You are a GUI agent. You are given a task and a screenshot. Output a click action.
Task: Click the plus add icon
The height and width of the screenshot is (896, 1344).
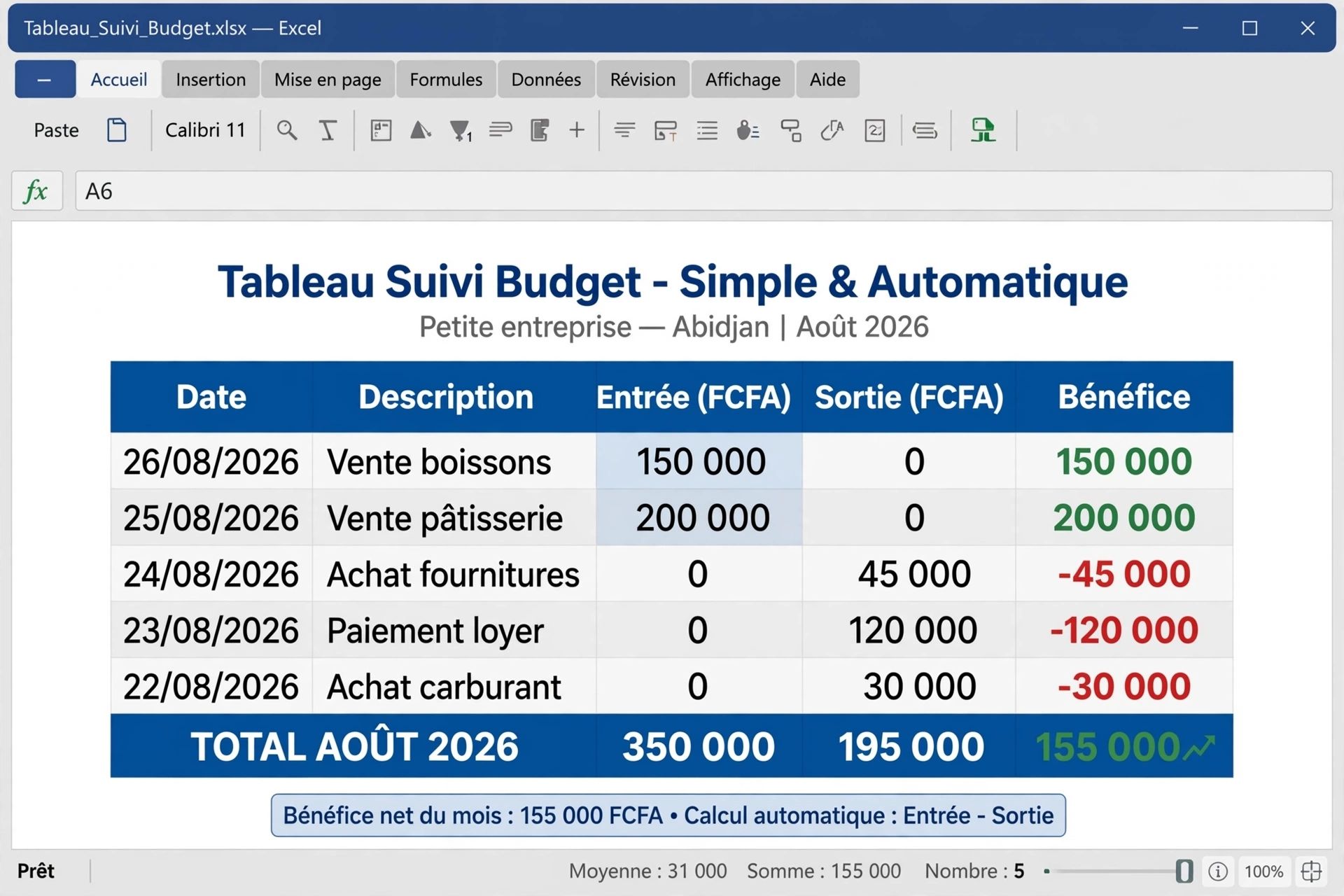click(577, 130)
